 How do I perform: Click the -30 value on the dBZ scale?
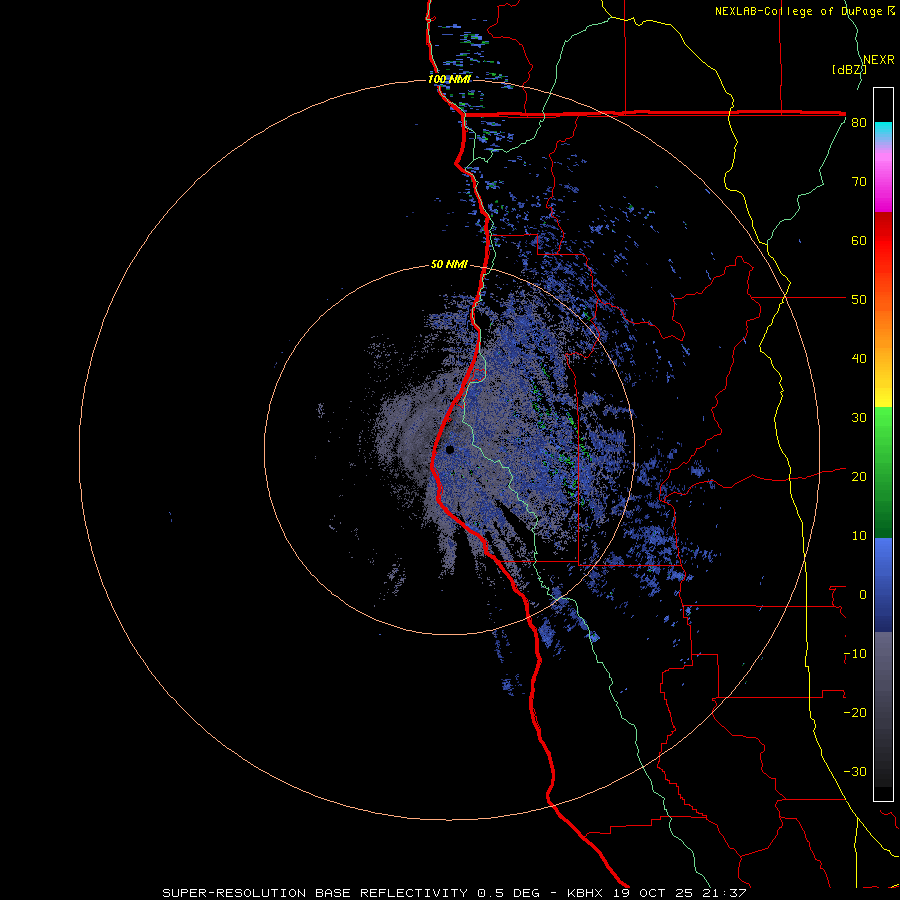pyautogui.click(x=856, y=772)
